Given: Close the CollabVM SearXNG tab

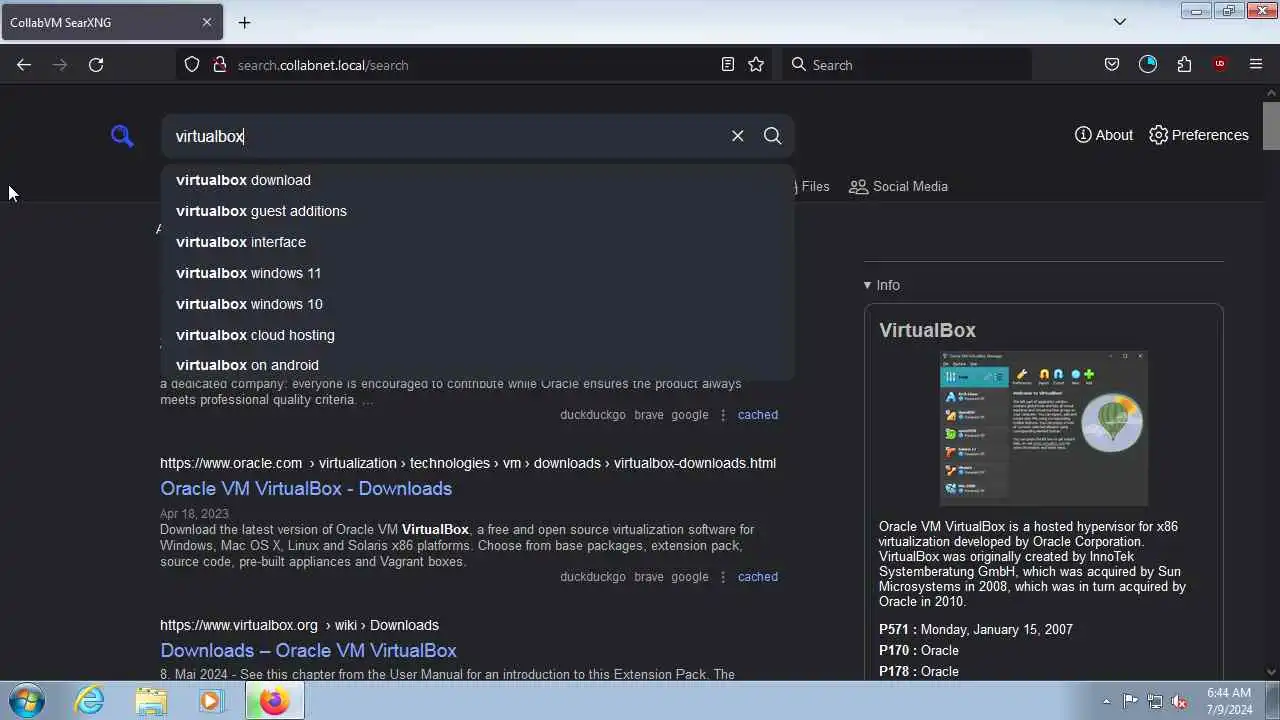Looking at the screenshot, I should 207,22.
